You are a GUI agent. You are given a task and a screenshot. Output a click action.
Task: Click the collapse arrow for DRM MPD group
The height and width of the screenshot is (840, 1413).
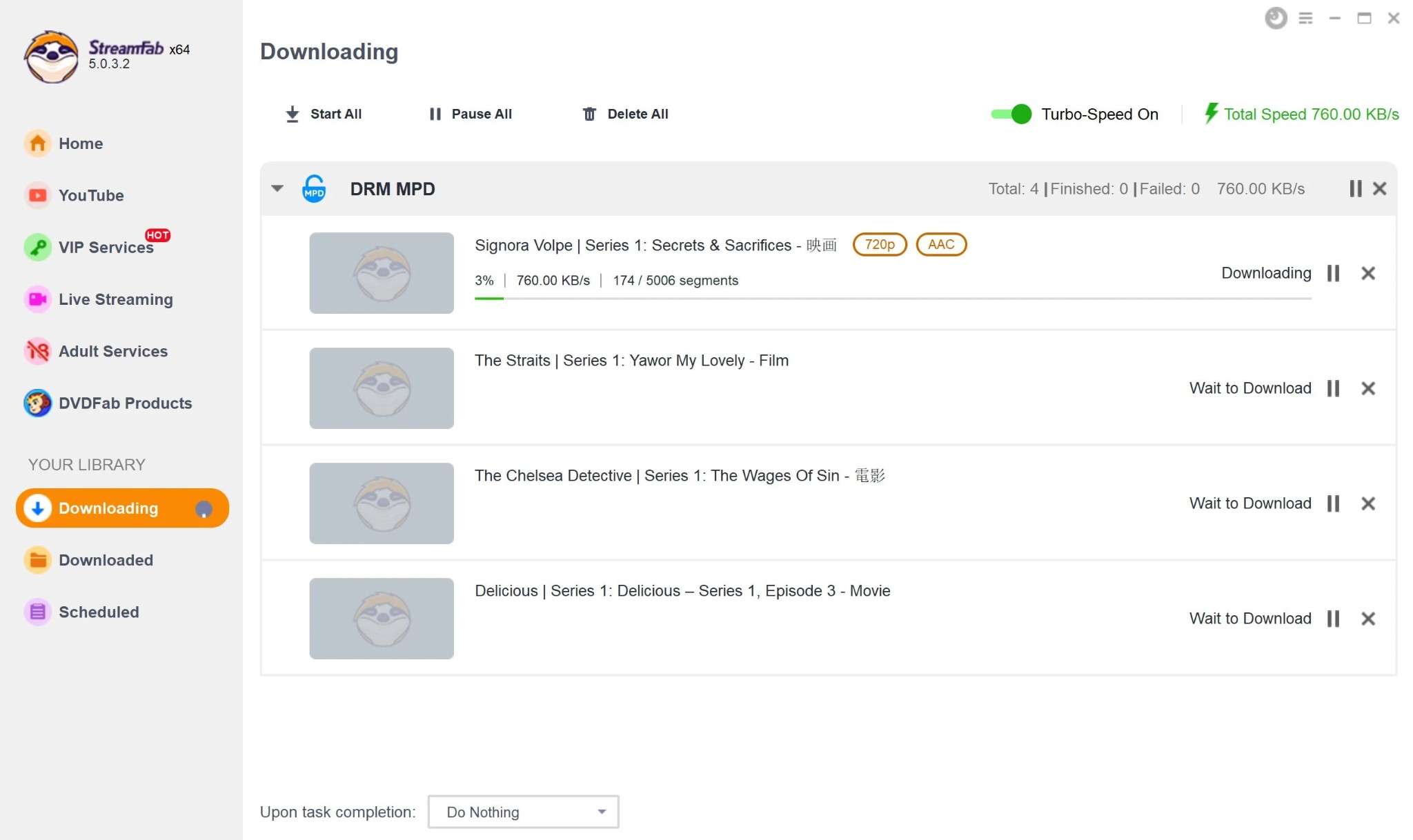pos(278,188)
